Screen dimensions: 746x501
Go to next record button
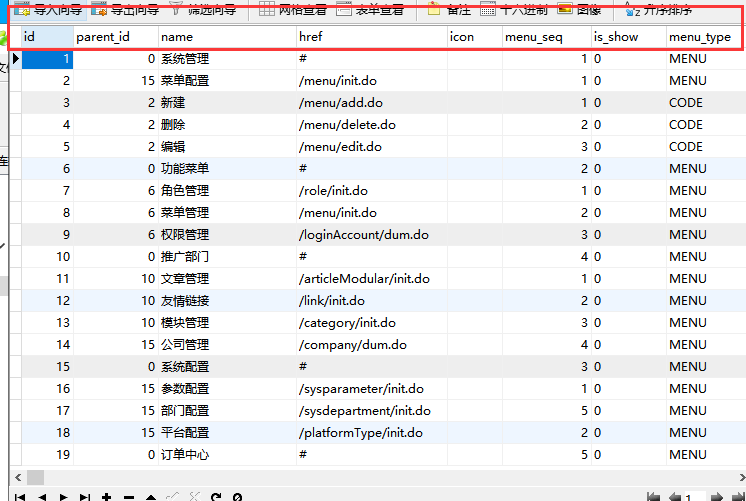point(63,497)
